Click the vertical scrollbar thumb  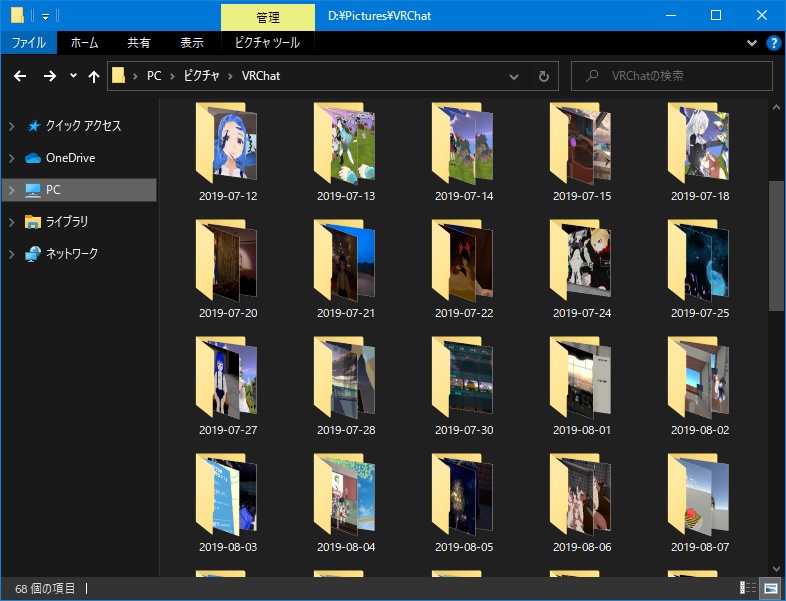click(776, 246)
